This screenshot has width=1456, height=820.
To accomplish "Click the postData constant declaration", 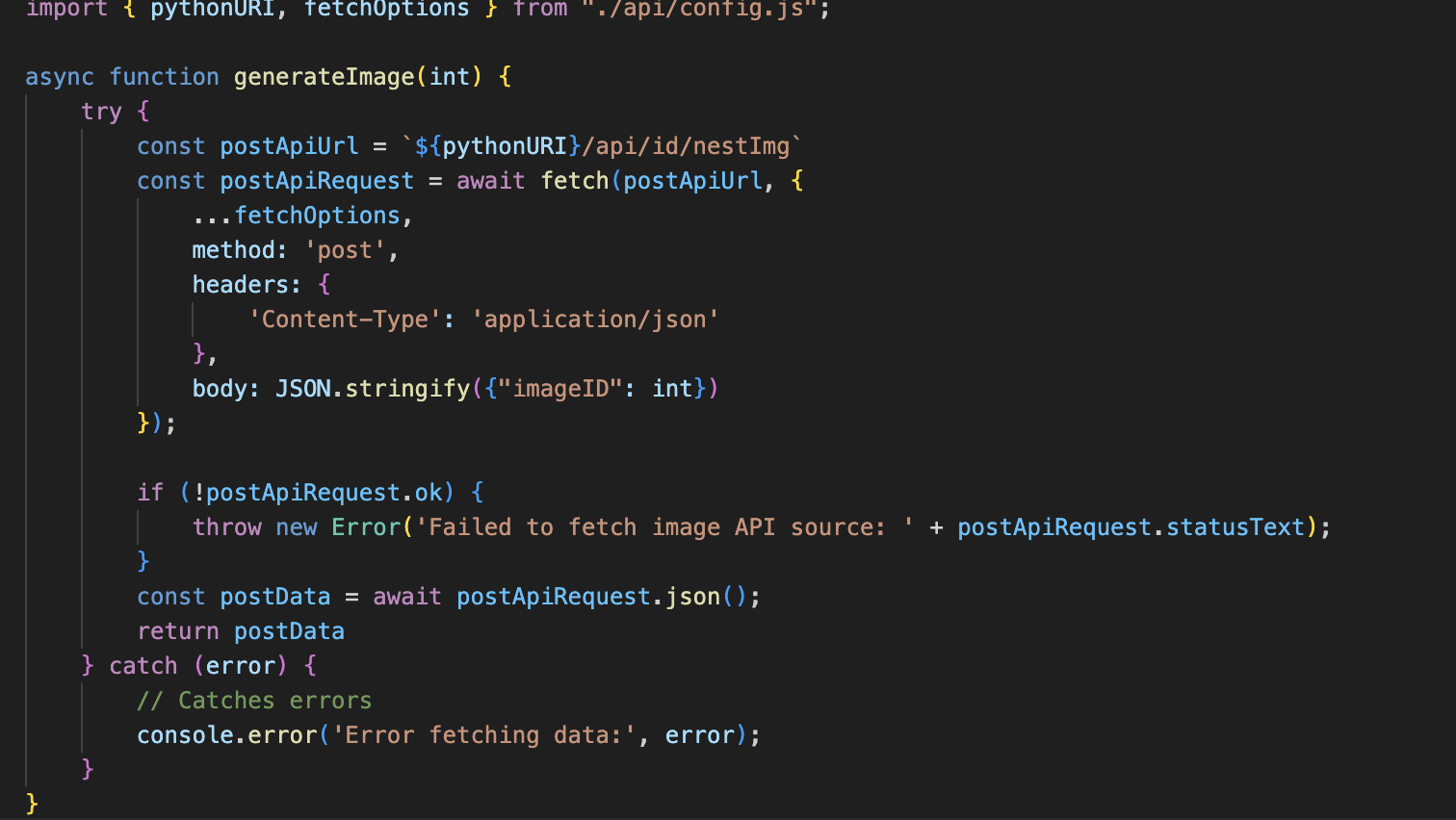I will click(x=275, y=597).
